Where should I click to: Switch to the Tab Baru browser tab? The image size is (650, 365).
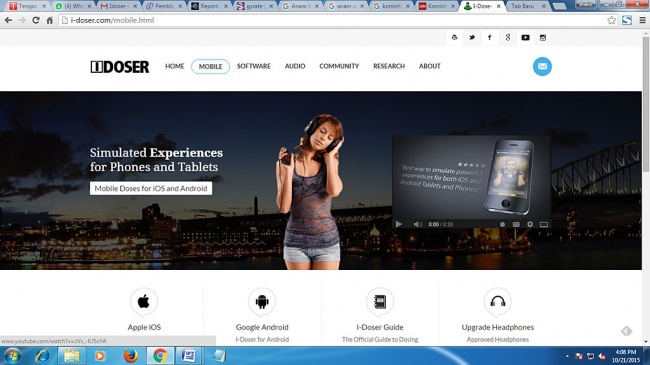[527, 6]
